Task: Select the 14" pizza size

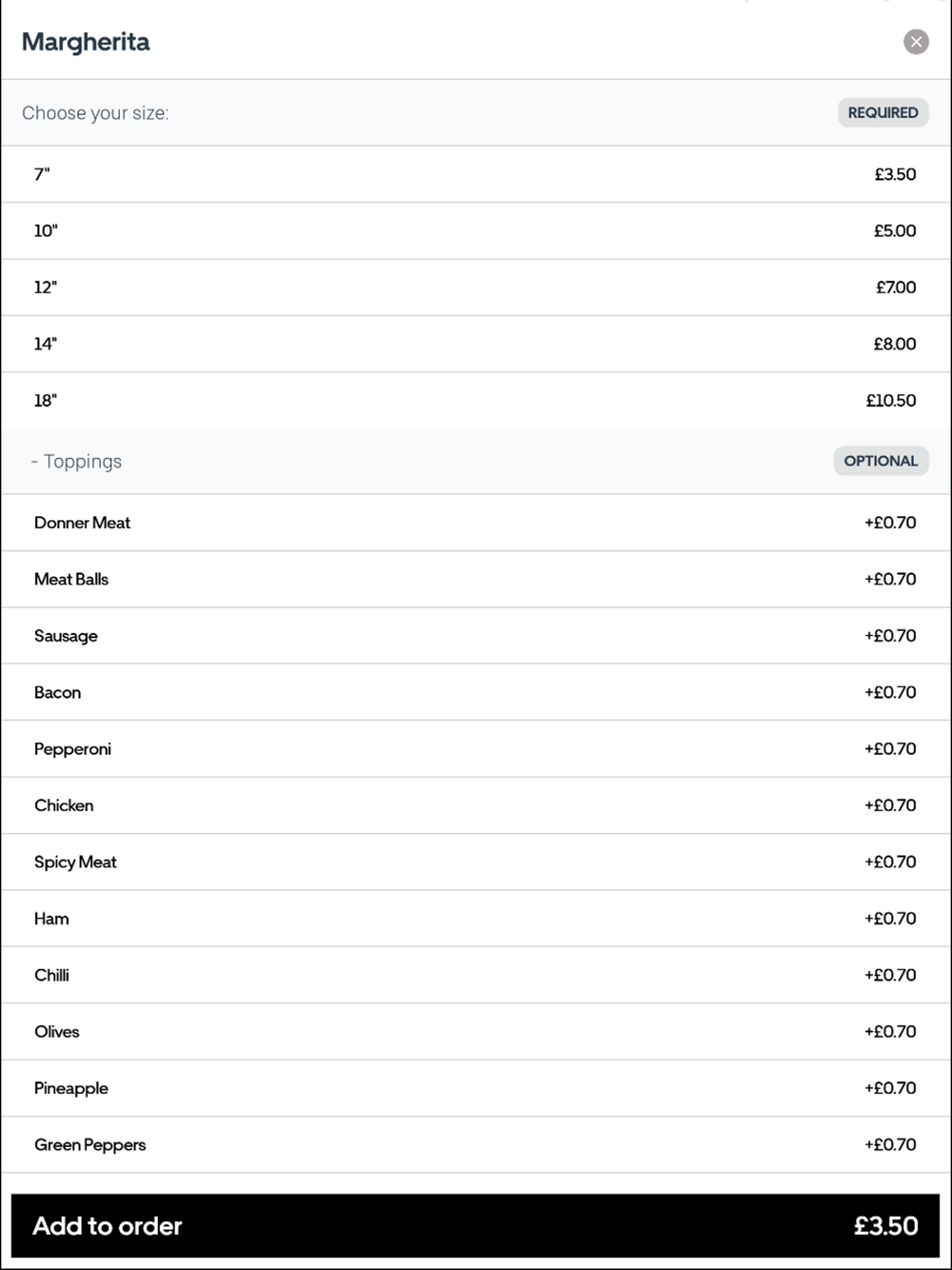Action: (x=476, y=344)
